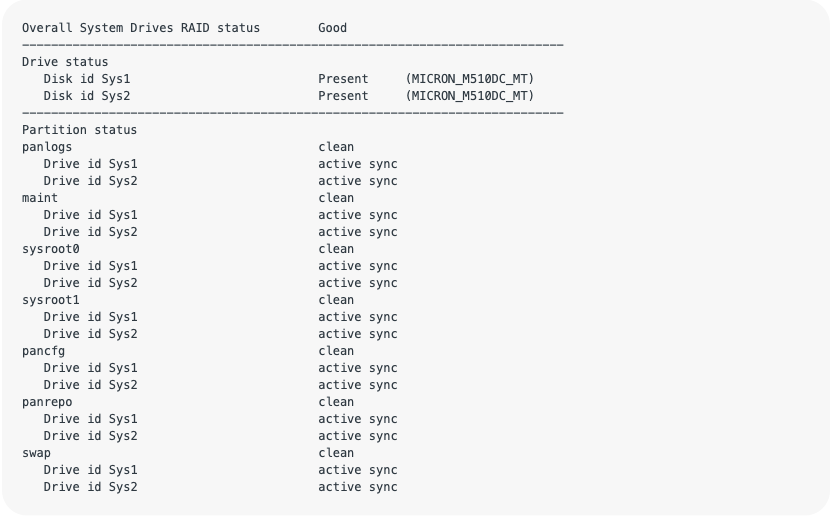Click 'Present' status for Disk id Sys1

[343, 79]
